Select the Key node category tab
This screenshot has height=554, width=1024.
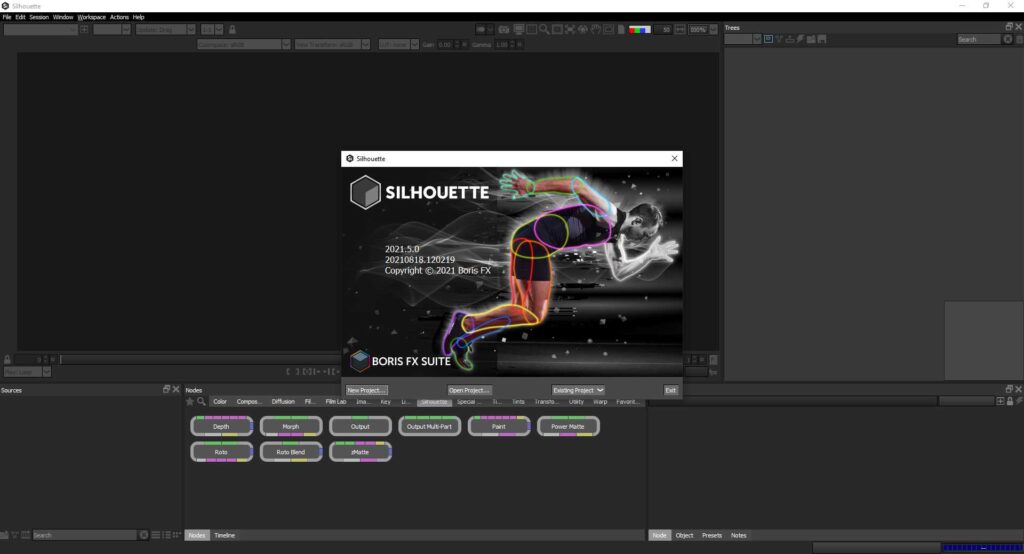385,402
